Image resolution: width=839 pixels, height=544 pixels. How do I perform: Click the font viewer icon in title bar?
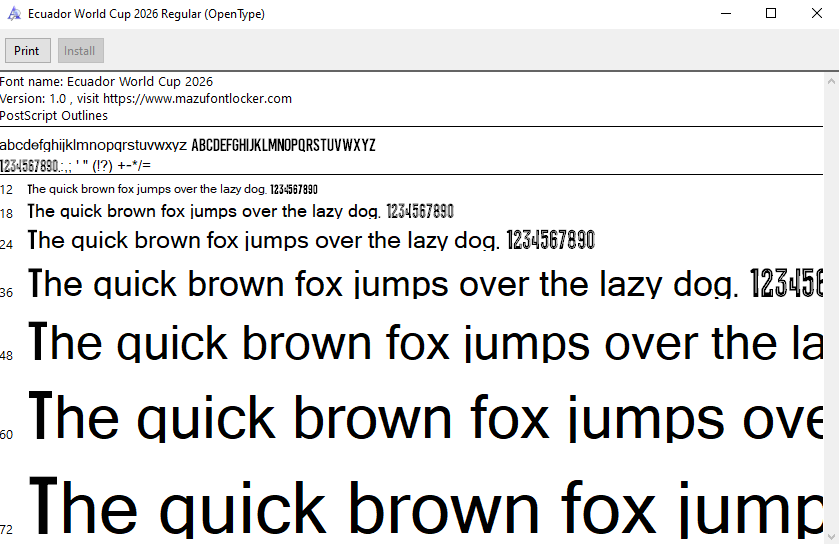coord(14,14)
